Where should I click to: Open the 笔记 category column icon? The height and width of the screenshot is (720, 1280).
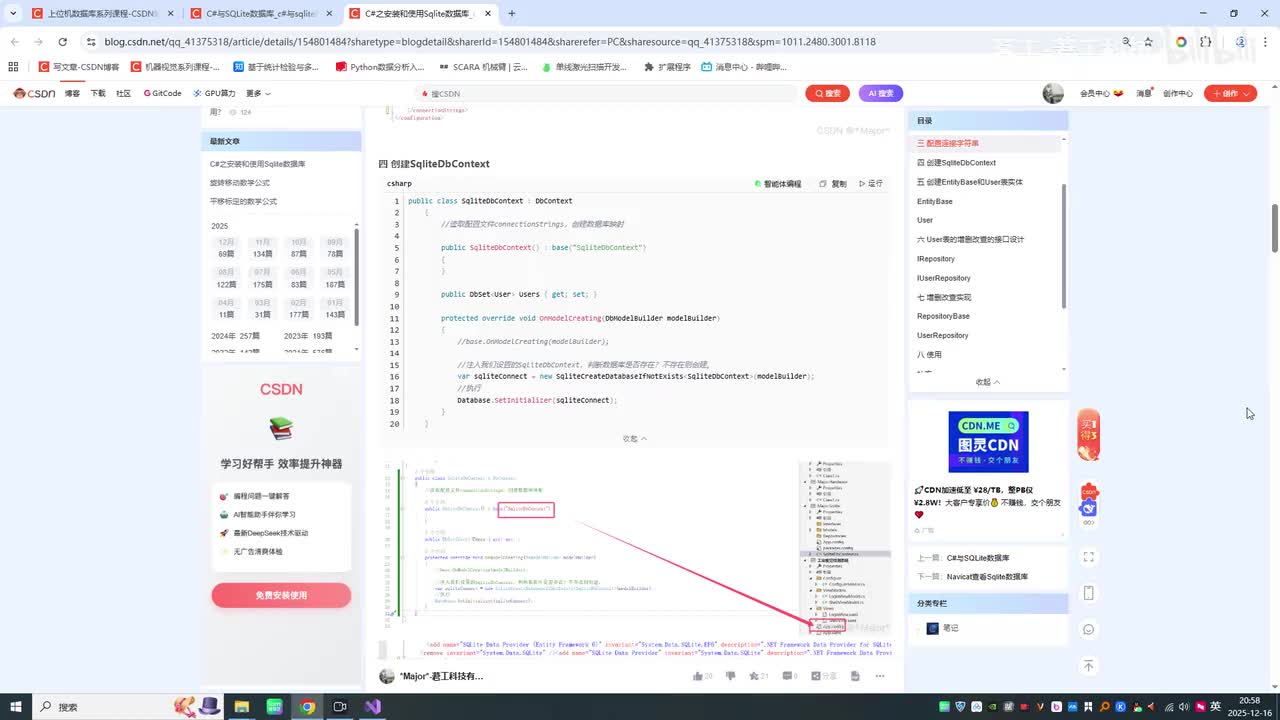[933, 628]
